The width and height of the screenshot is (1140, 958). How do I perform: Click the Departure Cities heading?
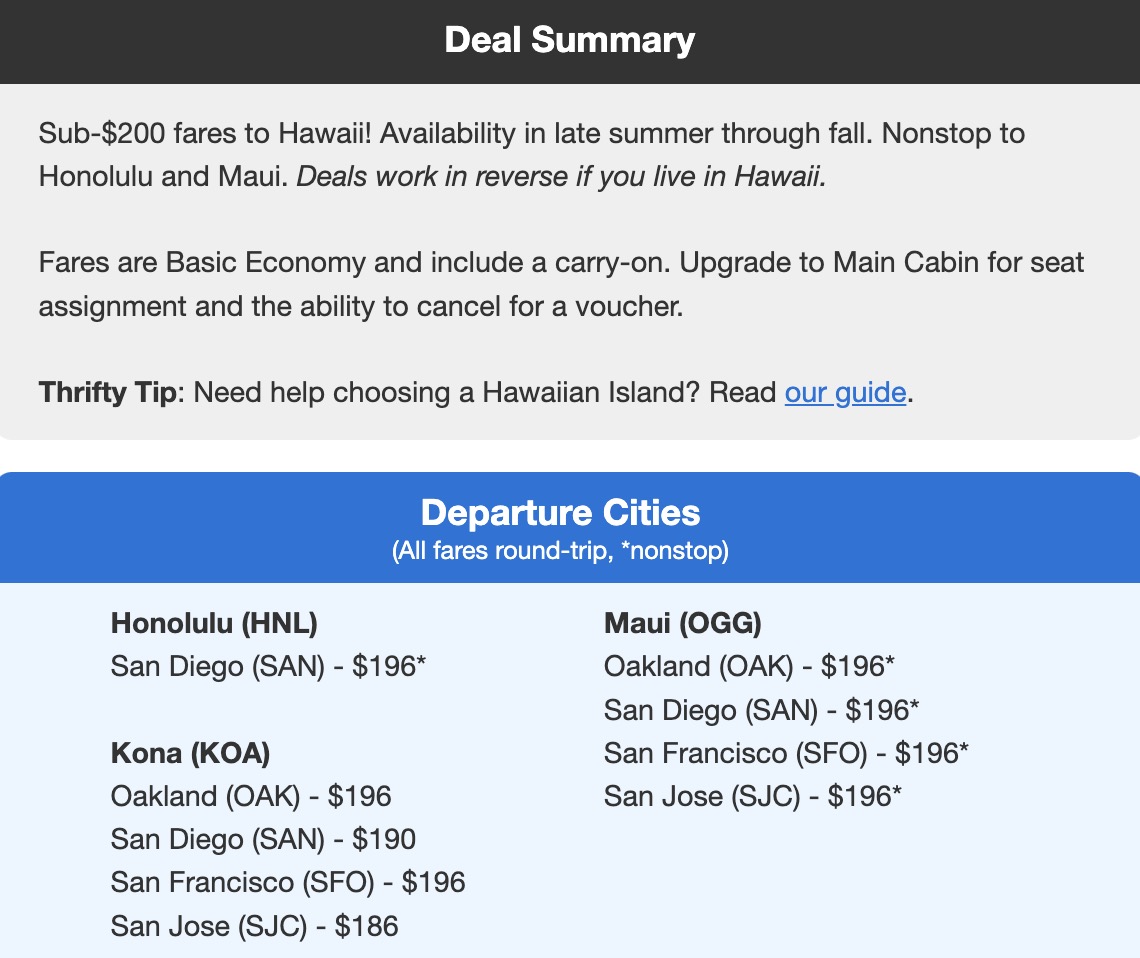tap(560, 512)
